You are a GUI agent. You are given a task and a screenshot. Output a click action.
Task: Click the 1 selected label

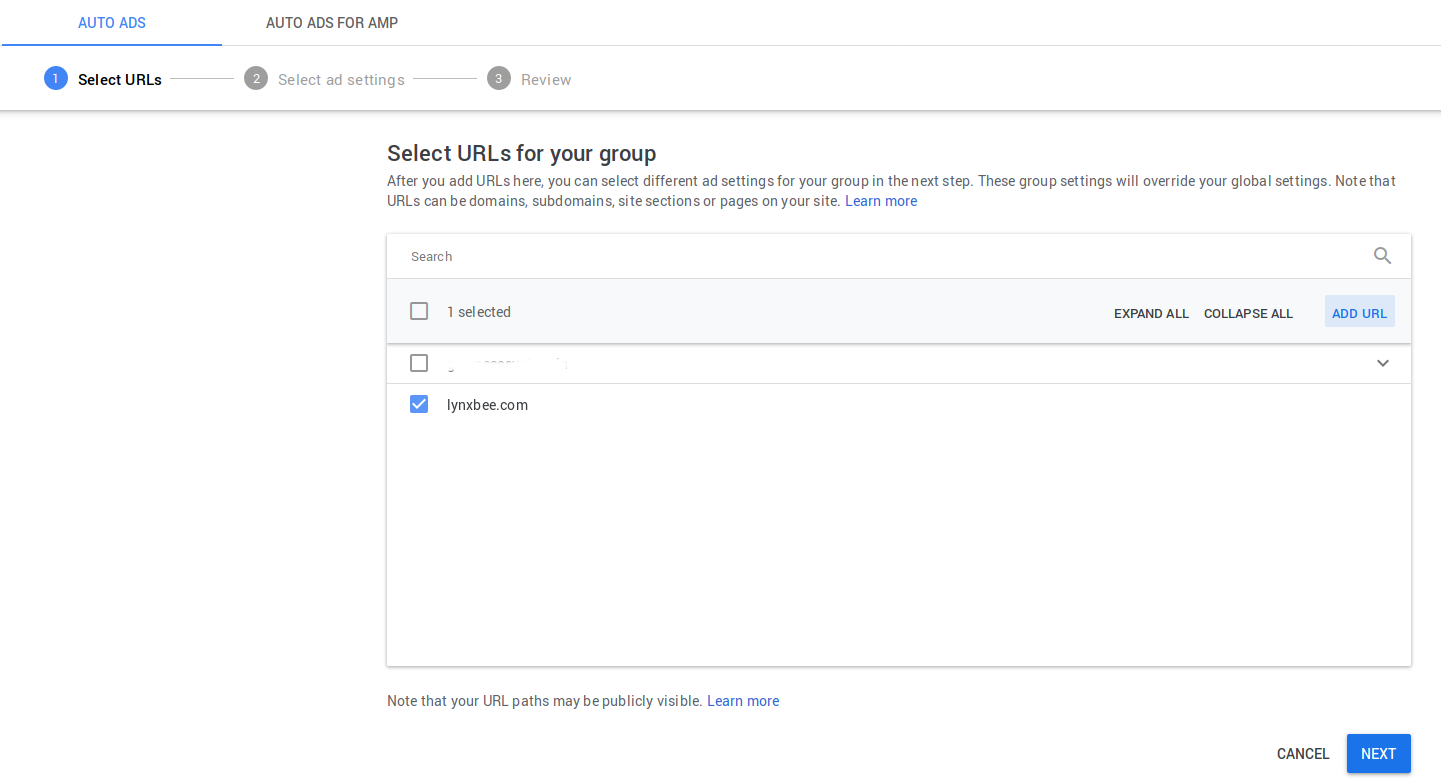pyautogui.click(x=479, y=312)
